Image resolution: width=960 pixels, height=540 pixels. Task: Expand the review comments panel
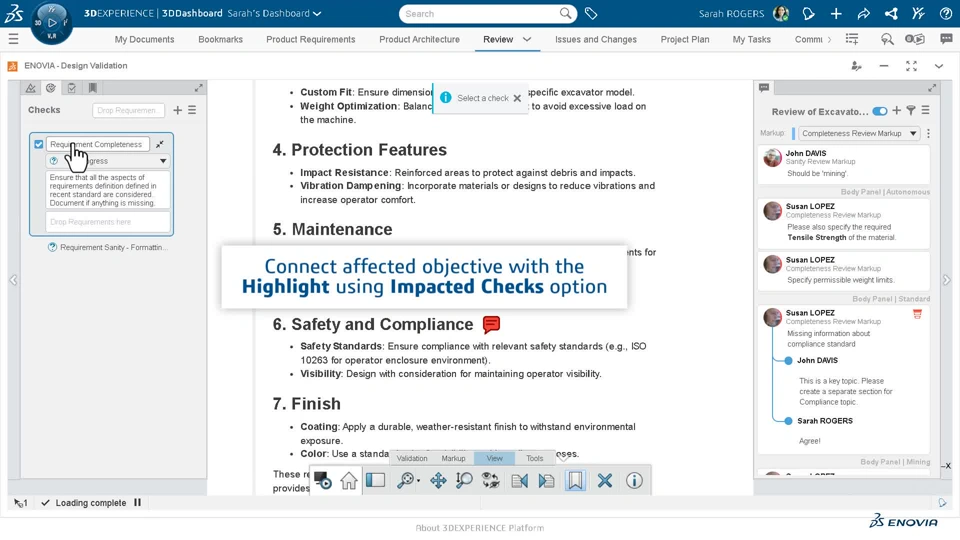pos(932,88)
